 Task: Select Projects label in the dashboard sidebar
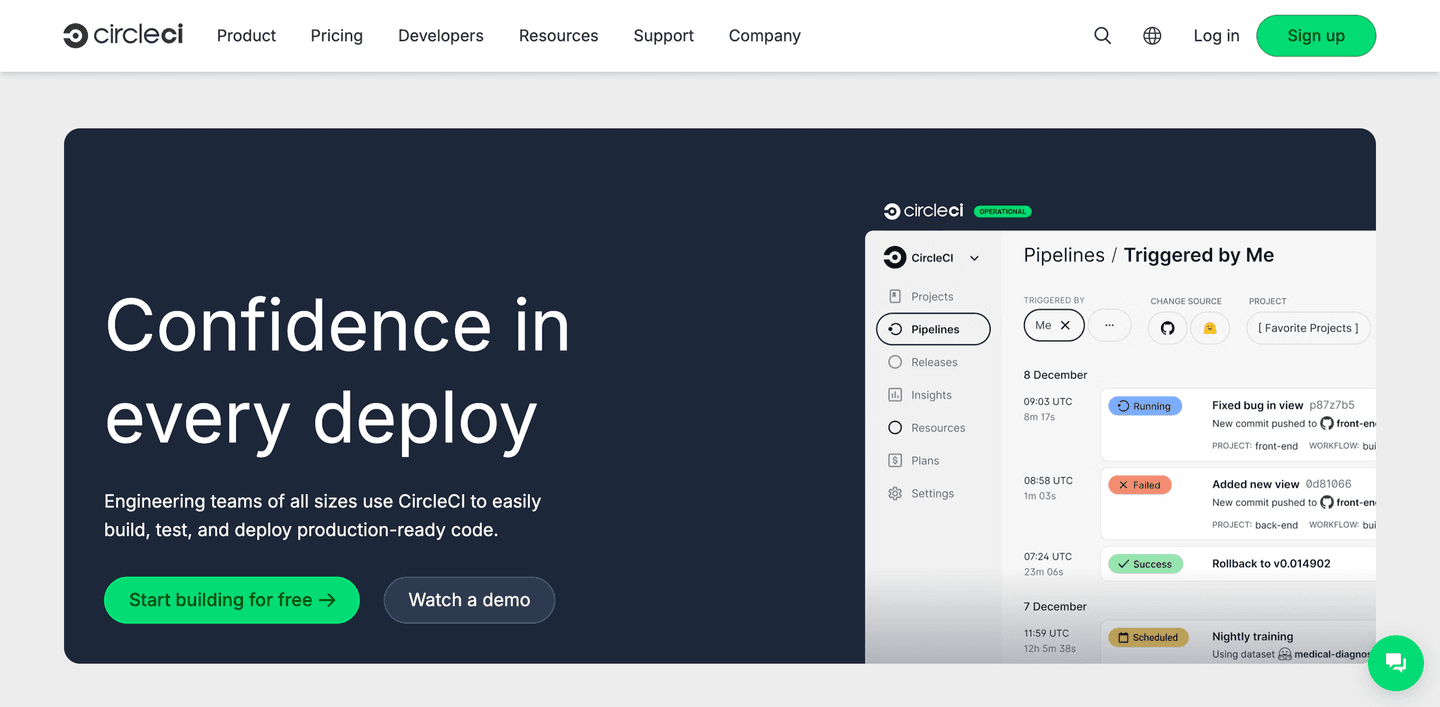point(932,297)
